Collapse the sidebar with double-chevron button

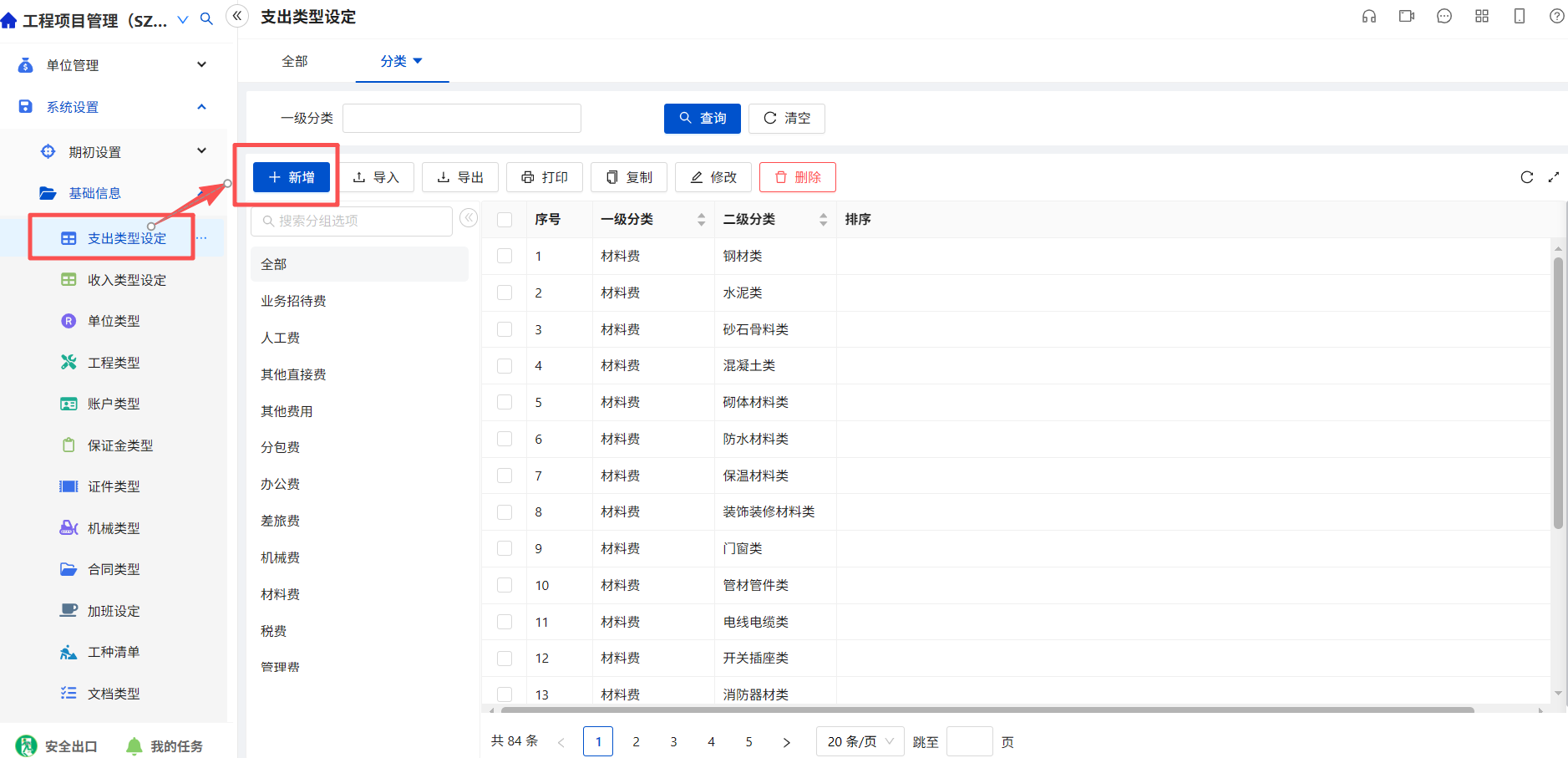pos(237,16)
